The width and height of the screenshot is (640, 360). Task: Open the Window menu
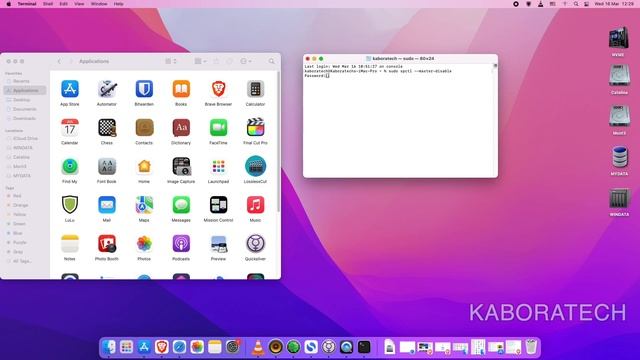click(x=99, y=4)
